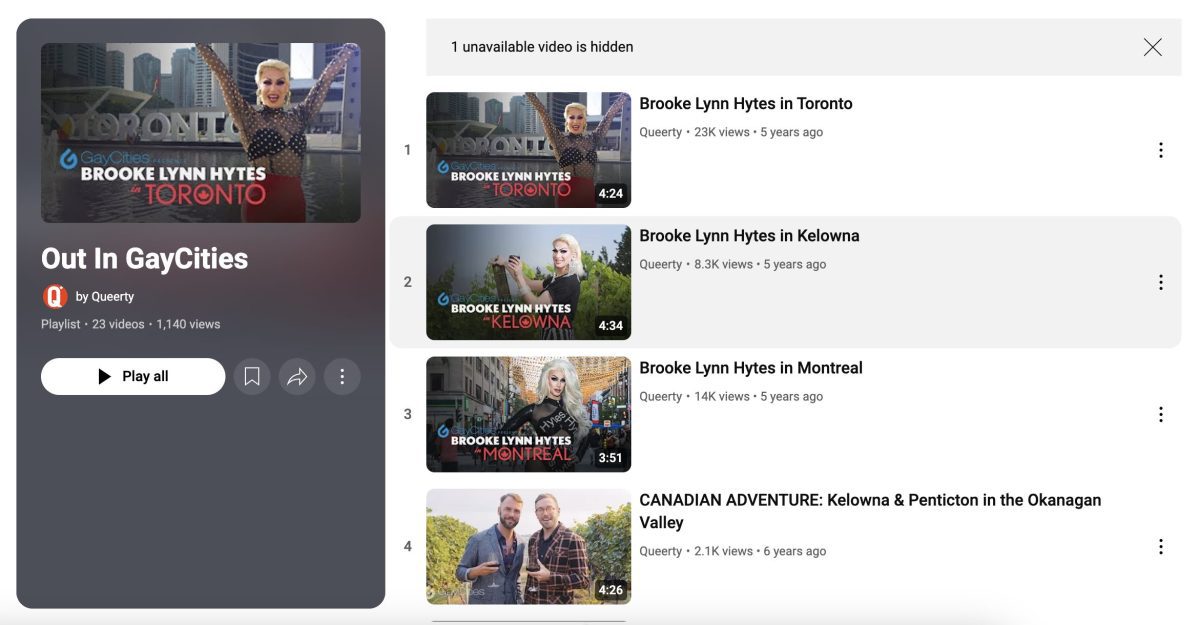Click the Play all button
The image size is (1200, 625).
pyautogui.click(x=133, y=377)
